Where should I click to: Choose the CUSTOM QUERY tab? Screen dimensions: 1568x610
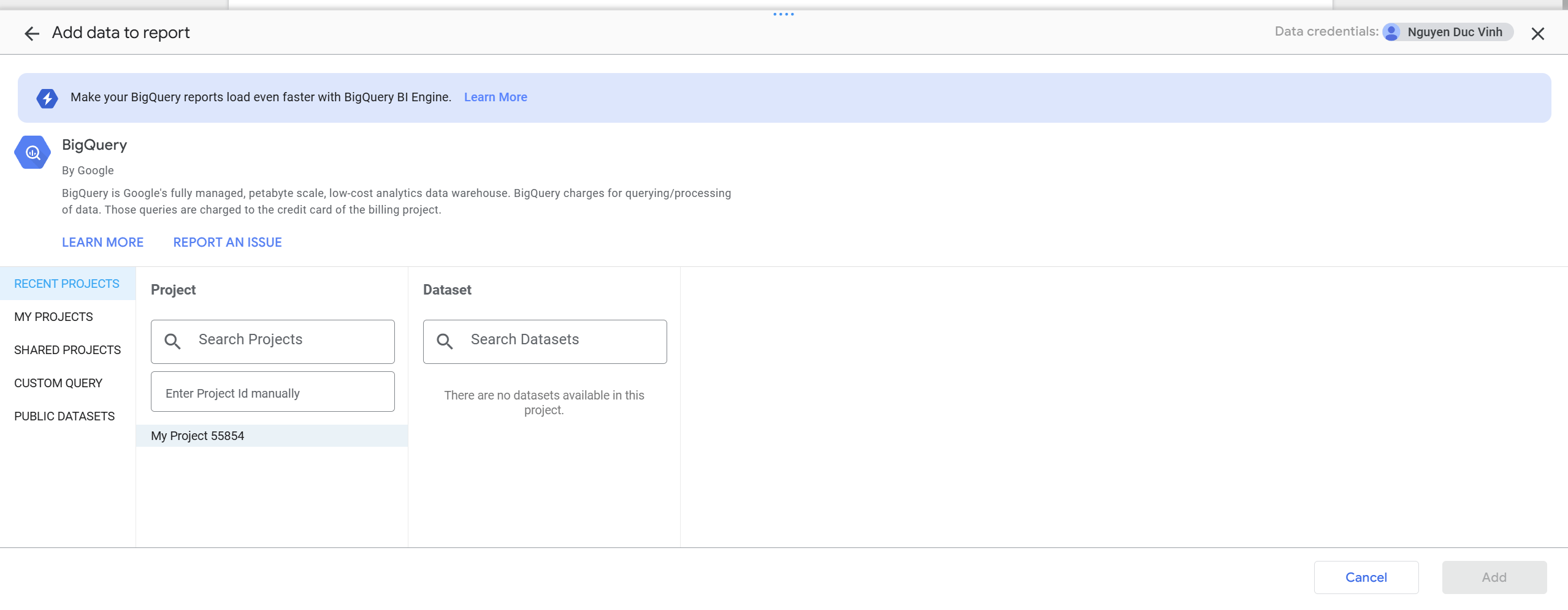[x=67, y=383]
